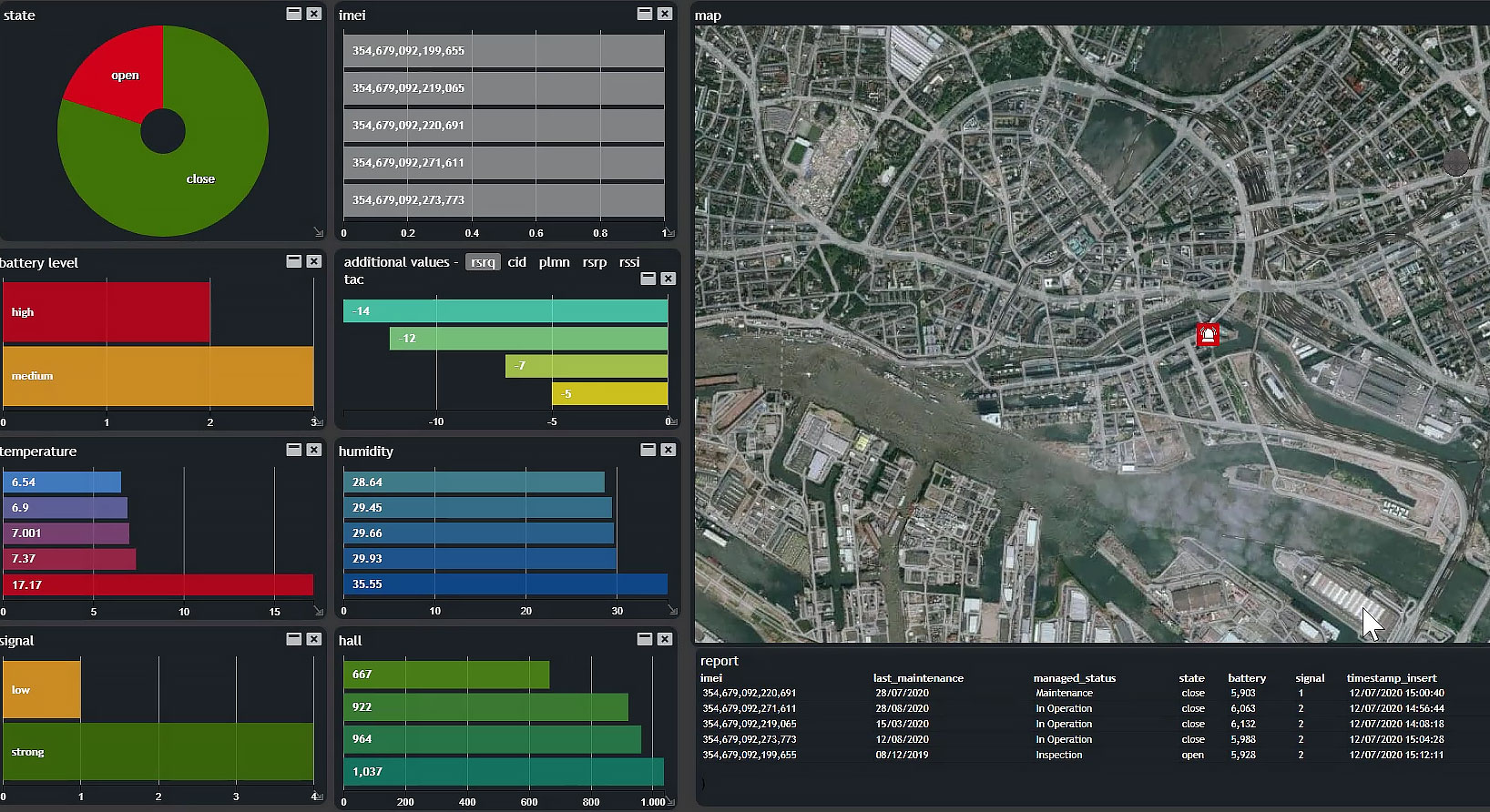Close the imei panel

tap(665, 14)
